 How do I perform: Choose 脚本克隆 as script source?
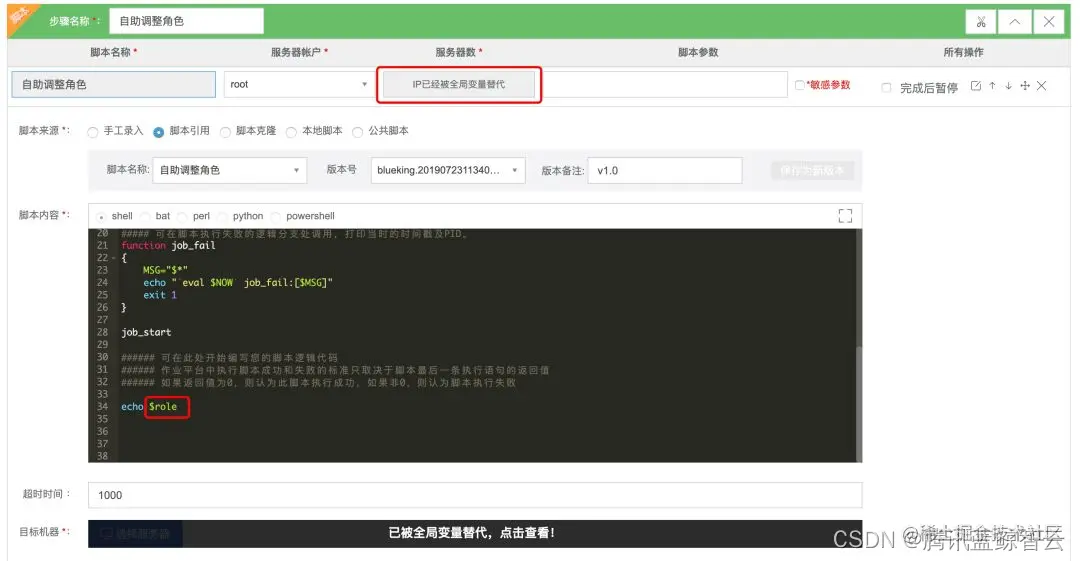(225, 132)
